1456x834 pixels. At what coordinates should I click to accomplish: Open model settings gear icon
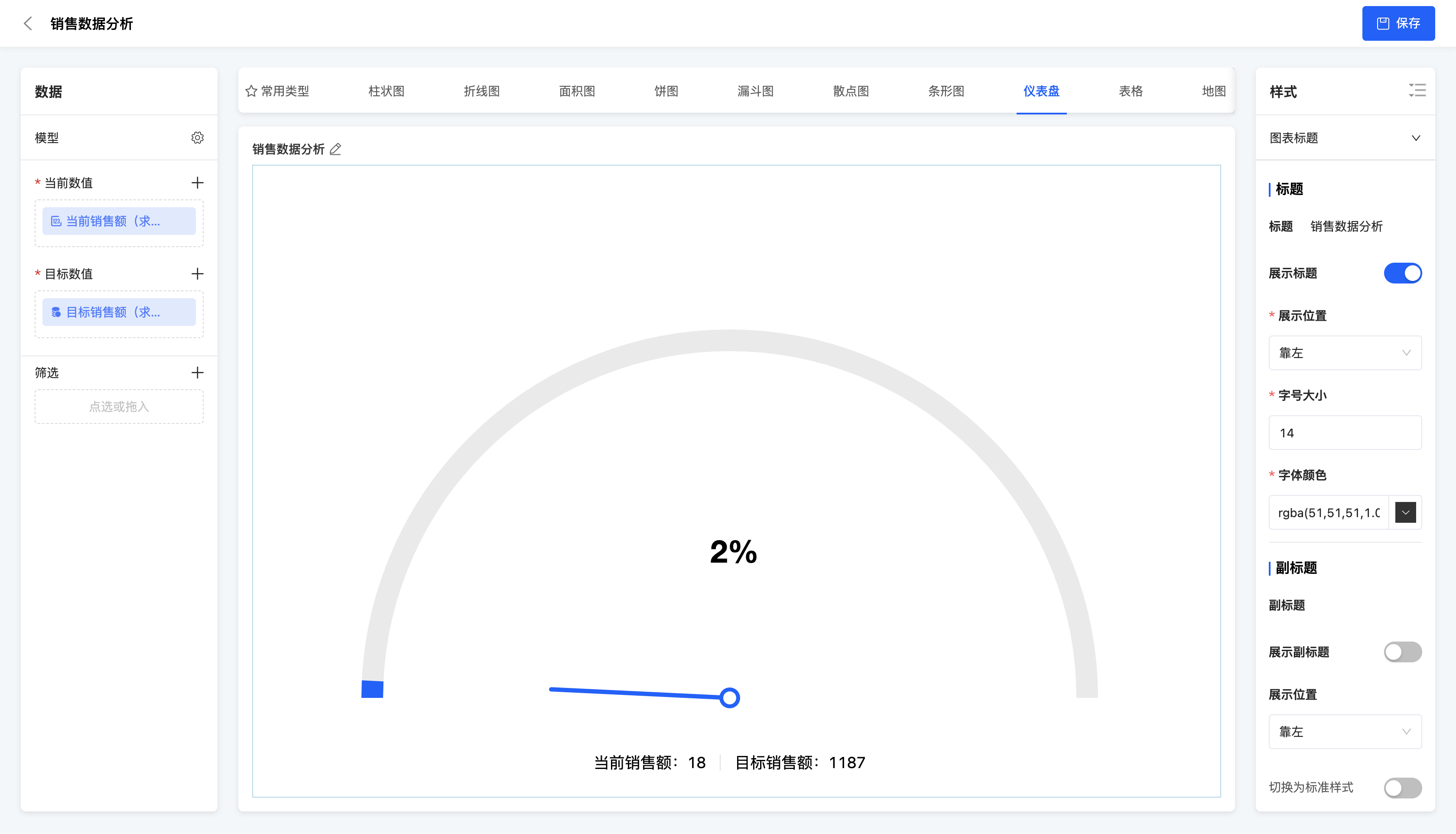click(198, 137)
